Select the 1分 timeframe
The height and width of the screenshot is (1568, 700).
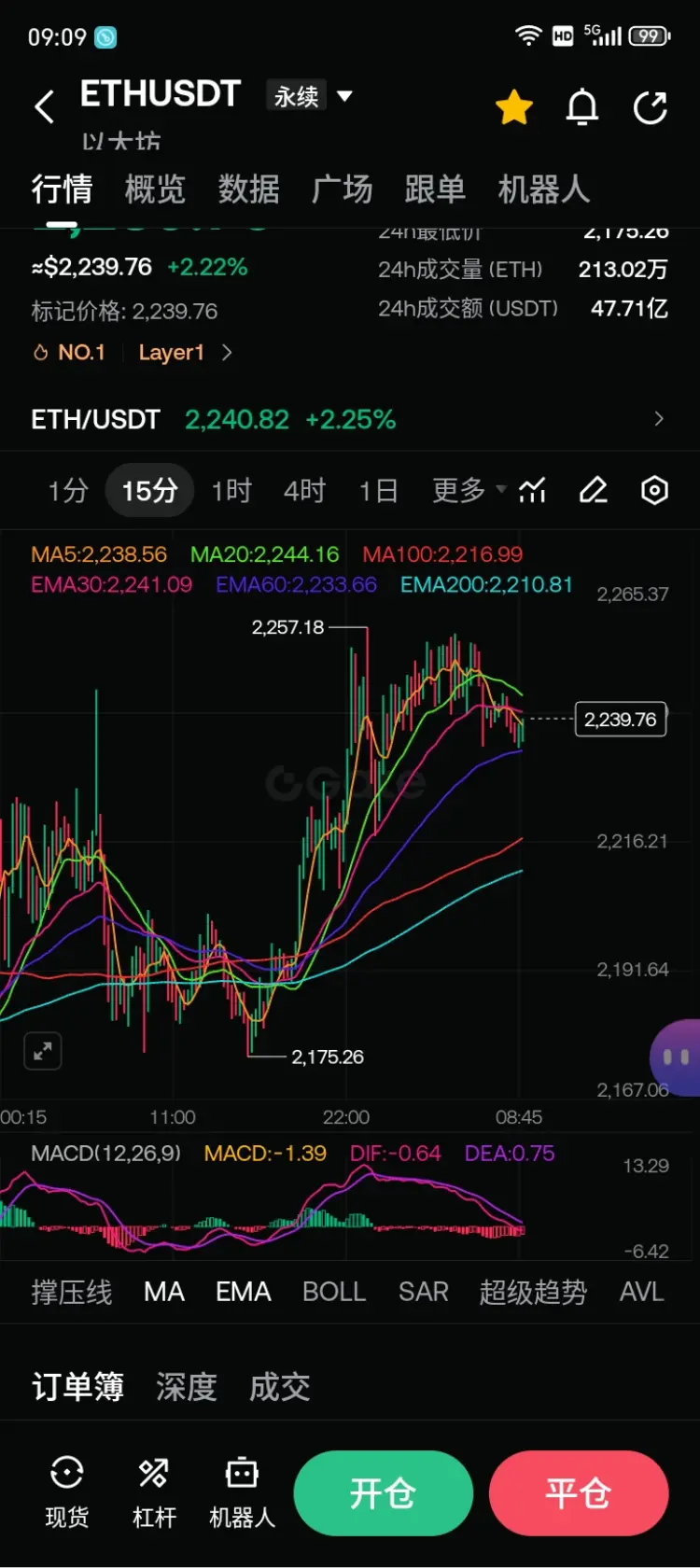pos(68,490)
